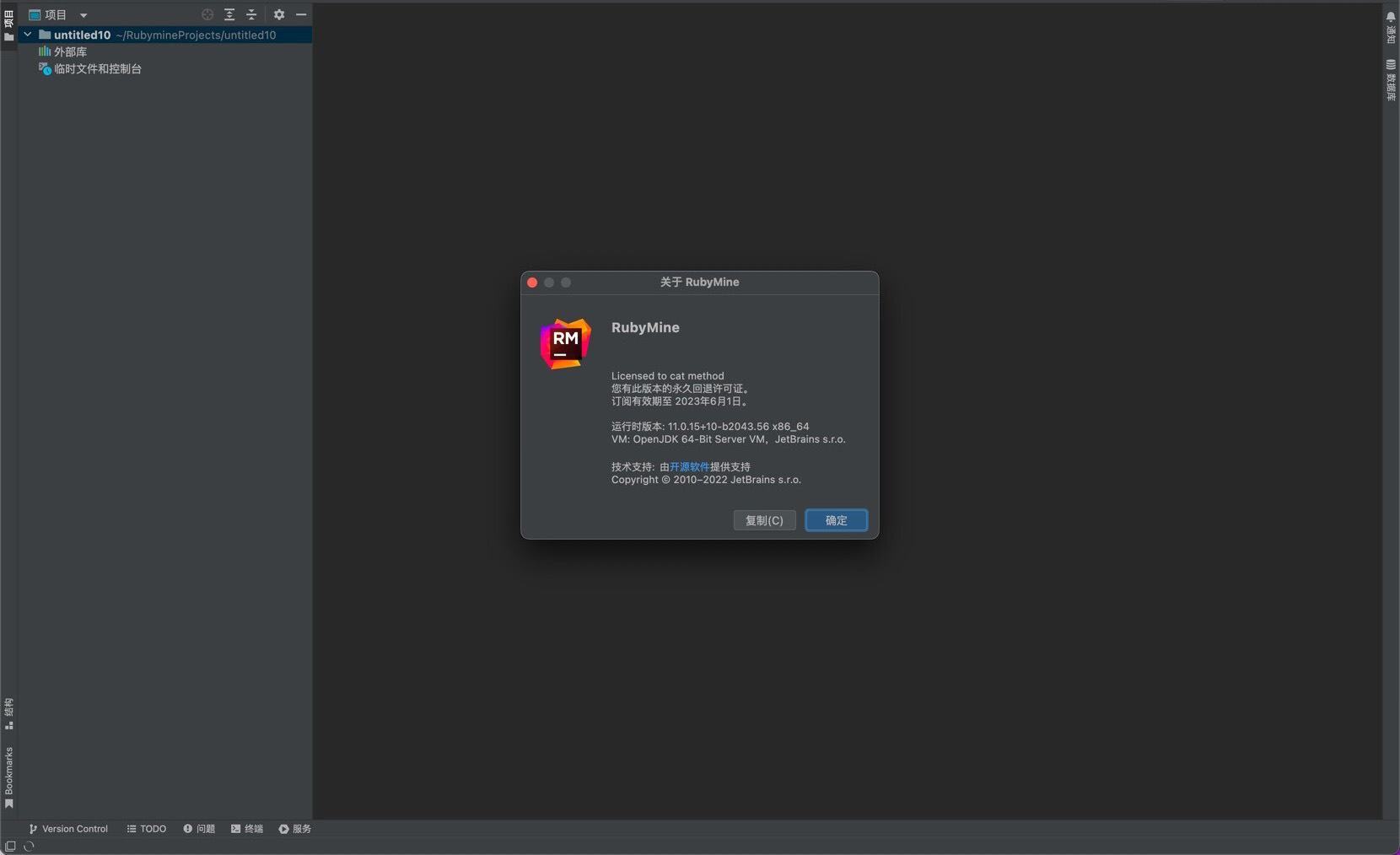Open the 结构 side tool window
Screen dimensions: 1400x855
click(x=8, y=713)
